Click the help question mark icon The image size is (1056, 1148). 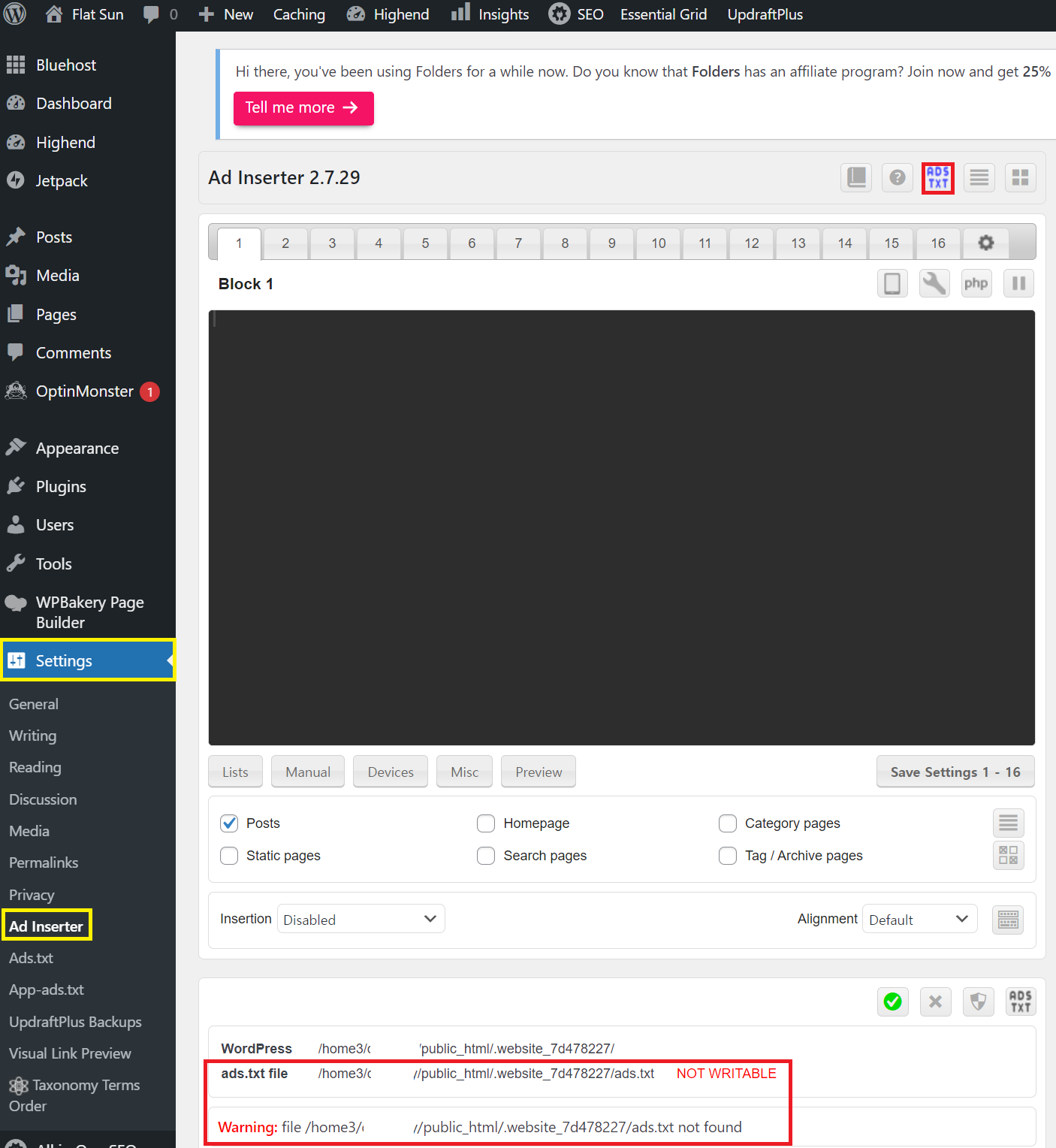tap(897, 178)
